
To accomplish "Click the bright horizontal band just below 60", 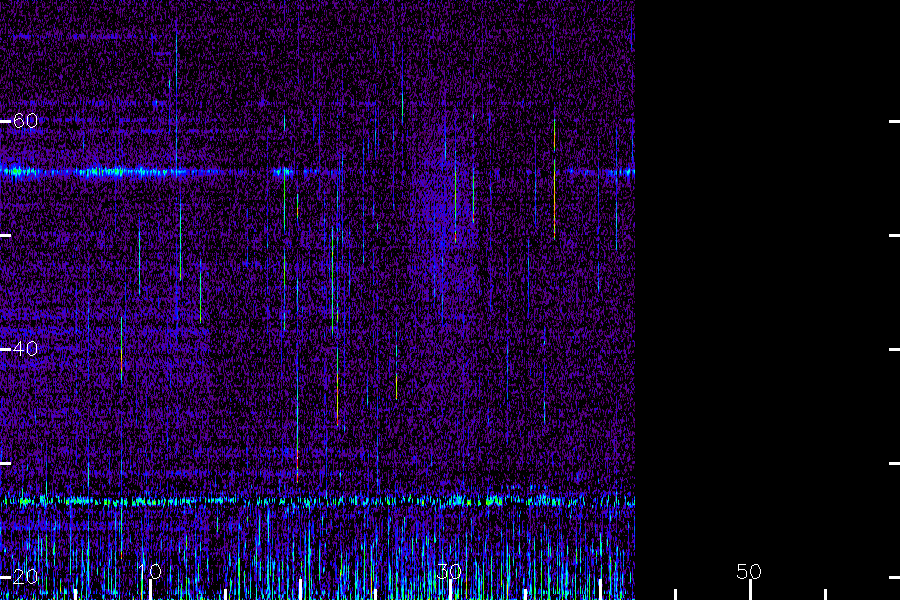I will pyautogui.click(x=317, y=172).
